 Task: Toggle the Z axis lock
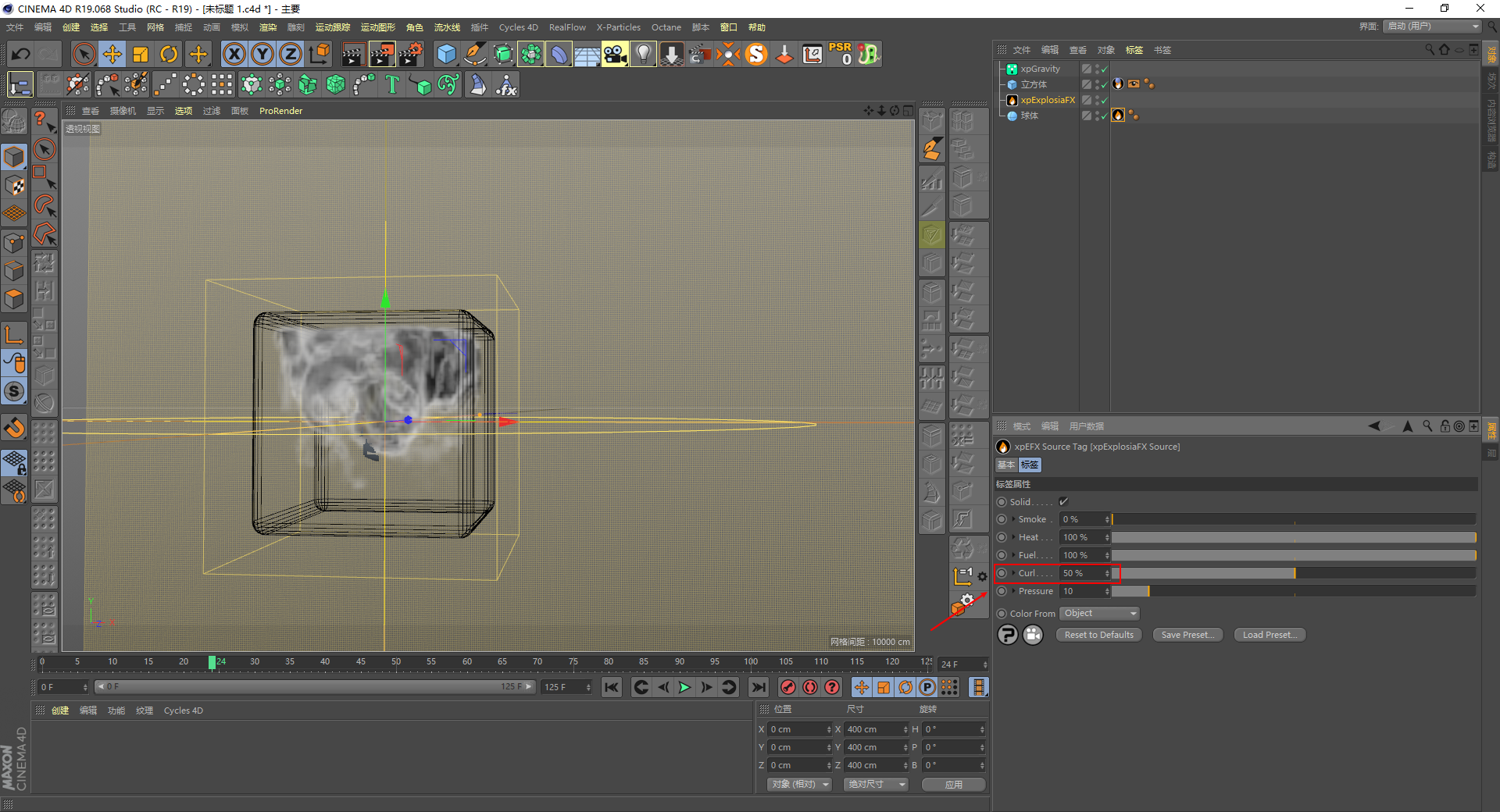pyautogui.click(x=291, y=54)
